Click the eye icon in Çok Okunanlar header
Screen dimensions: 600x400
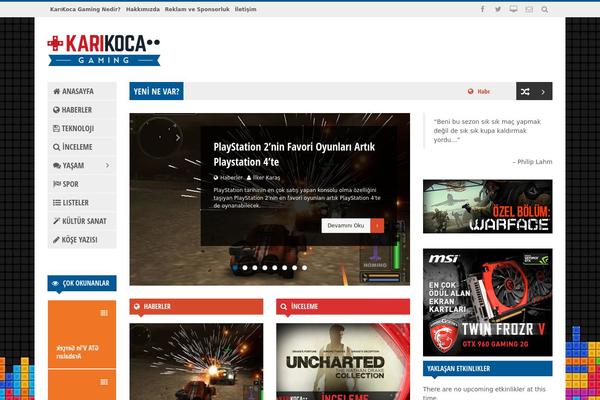55,283
